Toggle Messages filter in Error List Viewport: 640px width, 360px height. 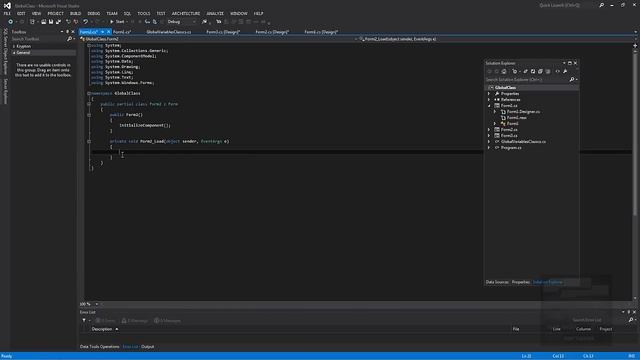pyautogui.click(x=167, y=320)
